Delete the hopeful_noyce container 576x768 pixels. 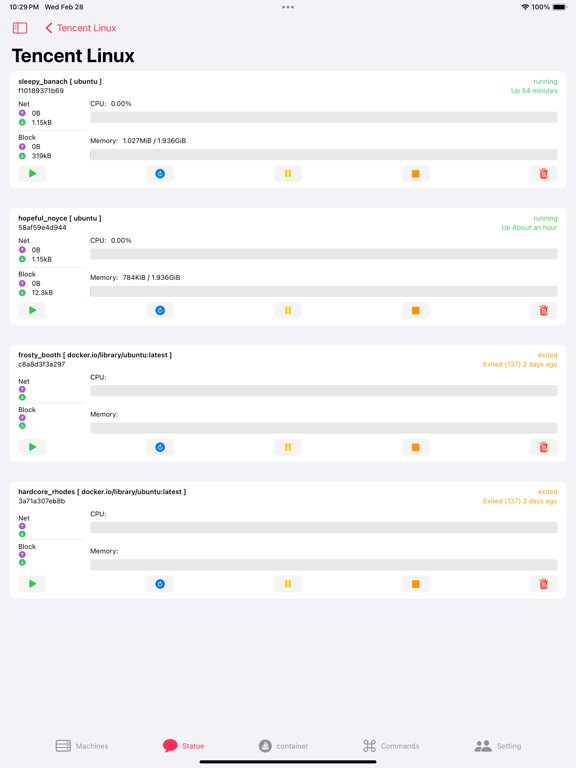point(544,310)
